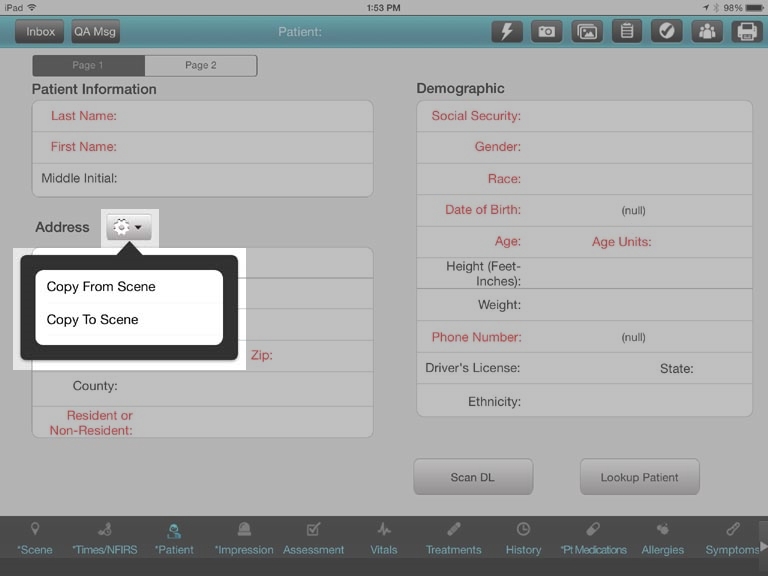The image size is (768, 576).
Task: Switch to Page 1 tab
Action: (88, 65)
